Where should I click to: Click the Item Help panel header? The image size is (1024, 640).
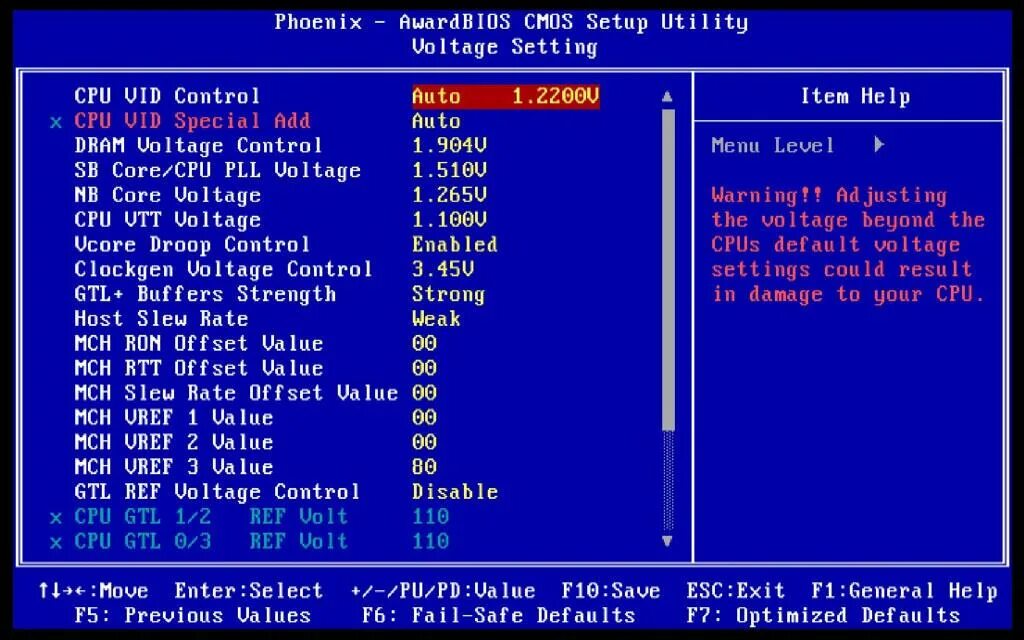[855, 97]
